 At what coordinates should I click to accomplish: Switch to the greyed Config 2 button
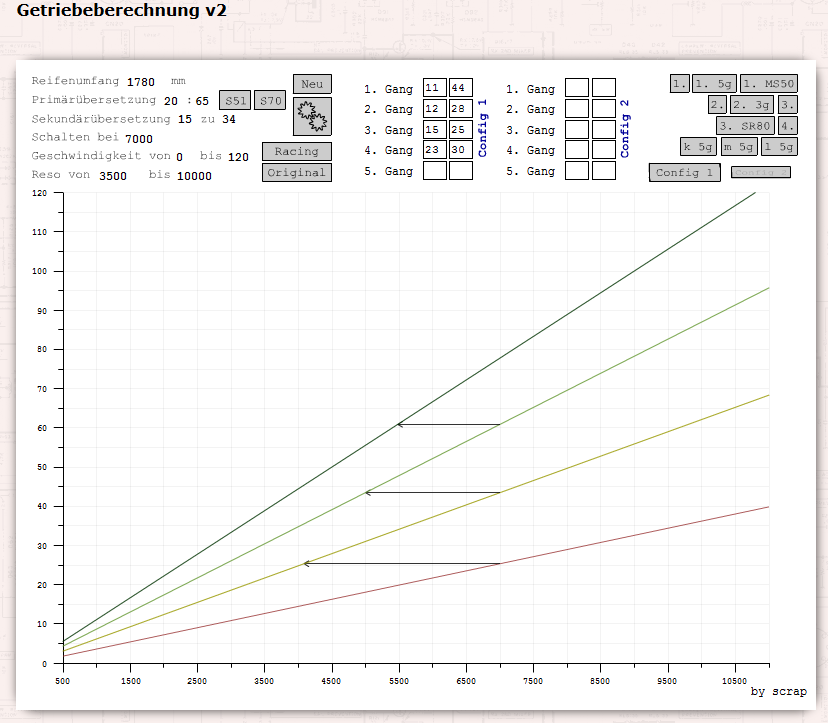(x=761, y=172)
